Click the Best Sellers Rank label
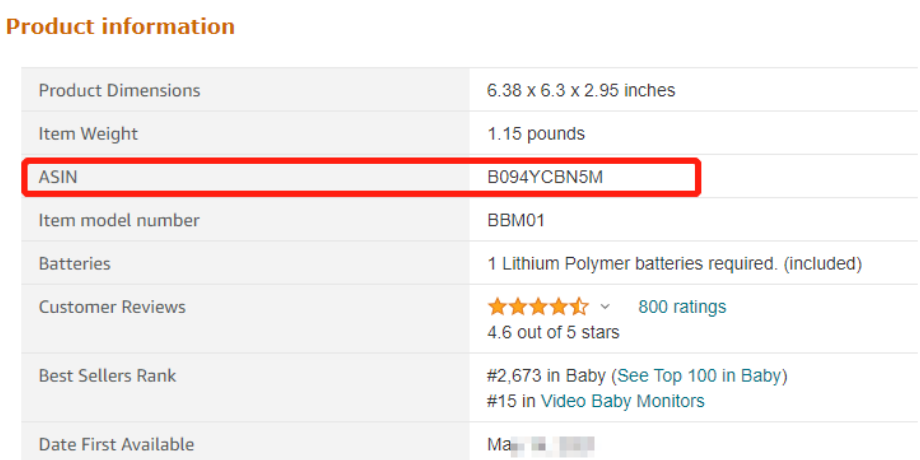The height and width of the screenshot is (460, 920). coord(107,376)
